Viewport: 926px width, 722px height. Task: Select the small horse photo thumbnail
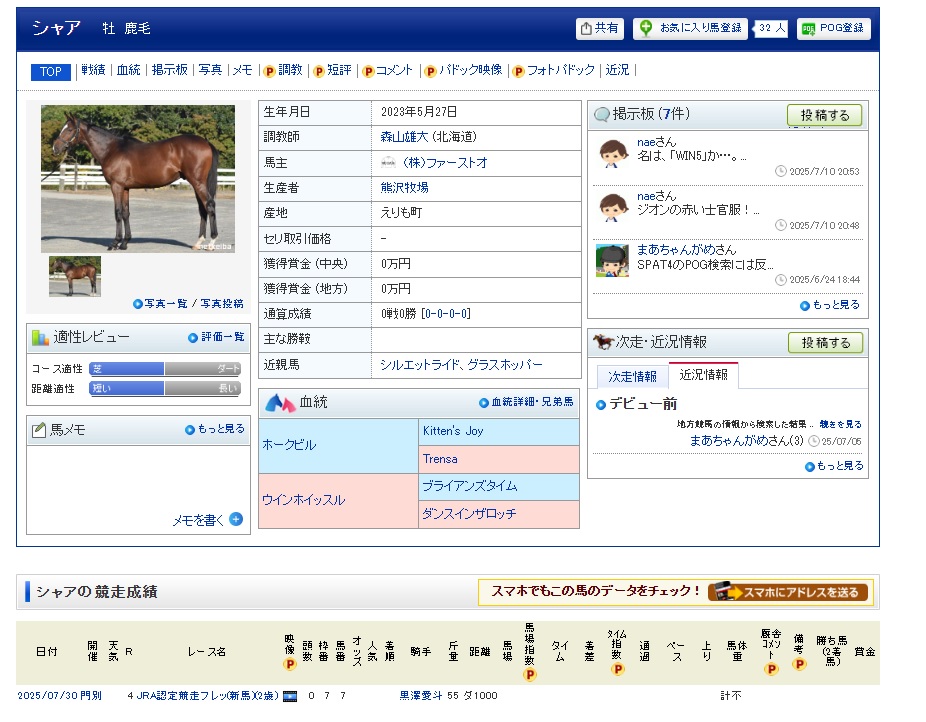click(75, 276)
